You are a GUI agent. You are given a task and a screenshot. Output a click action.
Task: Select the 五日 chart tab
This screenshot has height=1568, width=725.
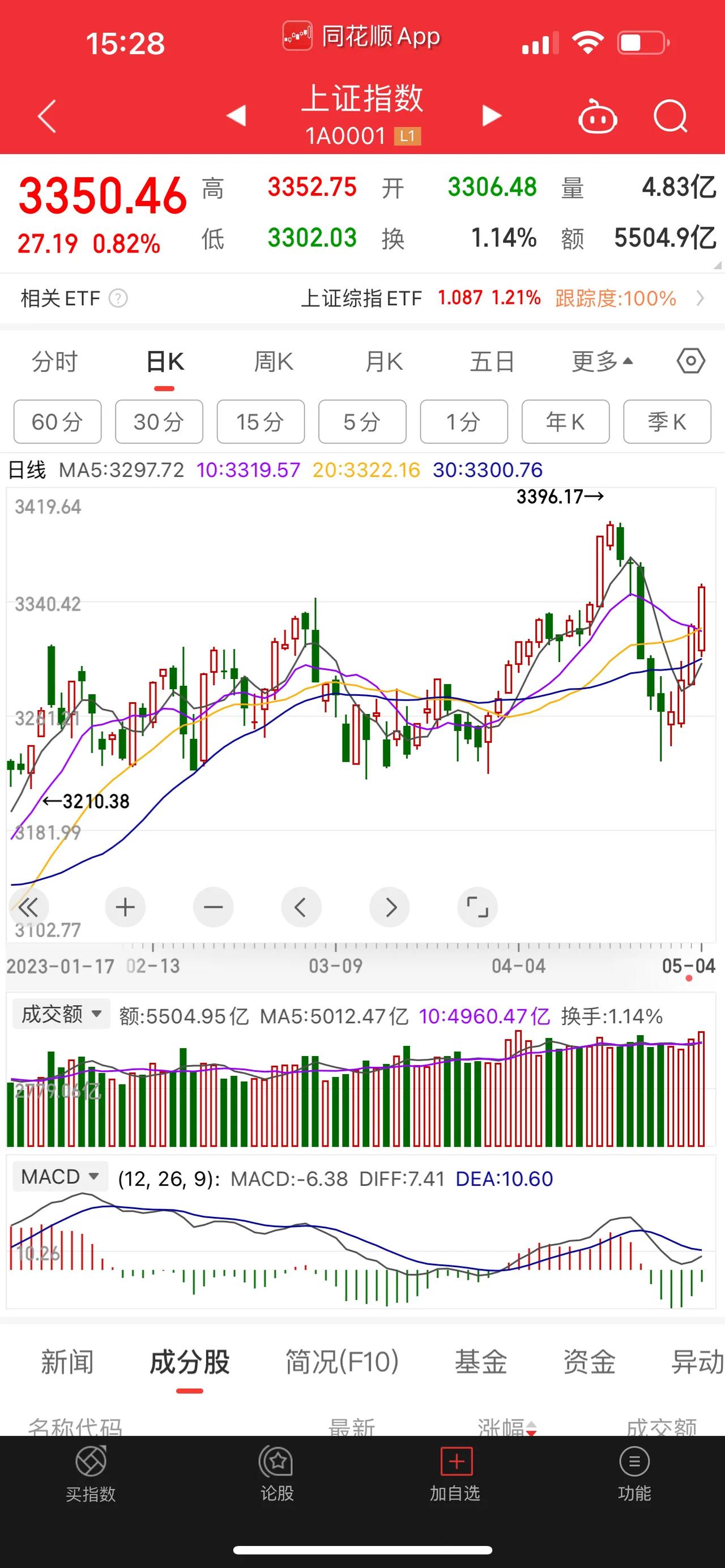(x=492, y=362)
